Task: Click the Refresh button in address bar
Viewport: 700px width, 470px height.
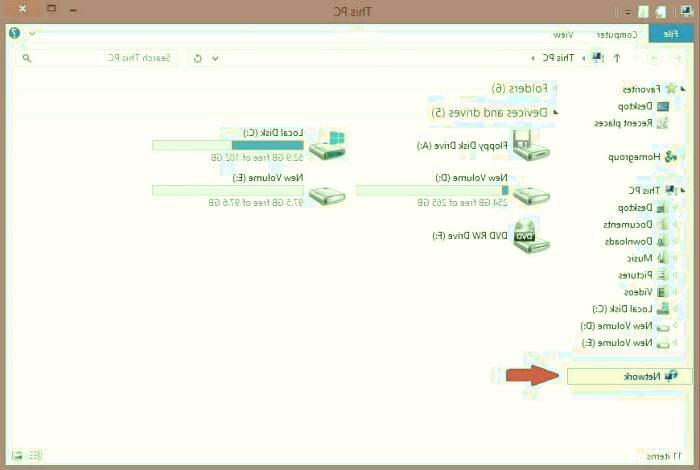Action: (x=197, y=58)
